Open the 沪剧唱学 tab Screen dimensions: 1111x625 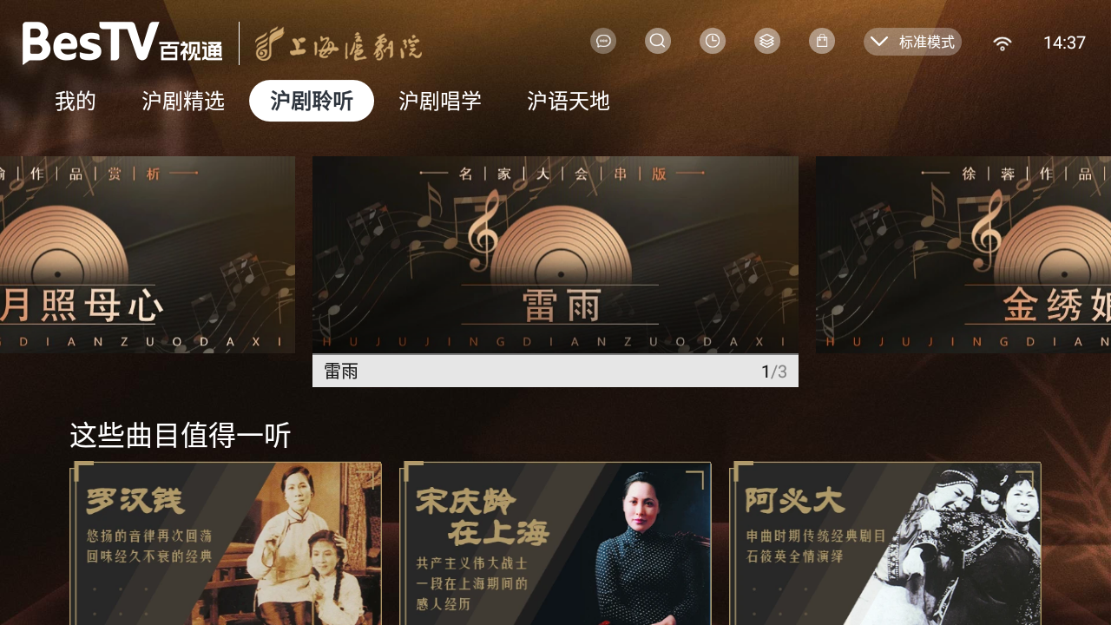click(x=439, y=101)
